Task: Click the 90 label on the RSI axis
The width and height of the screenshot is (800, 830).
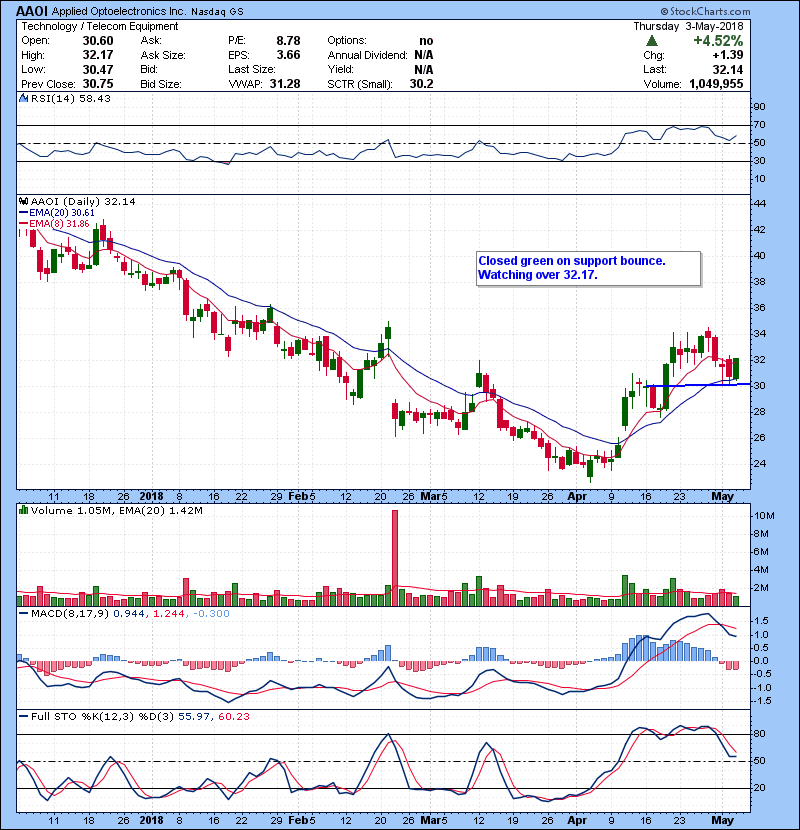Action: pyautogui.click(x=759, y=107)
